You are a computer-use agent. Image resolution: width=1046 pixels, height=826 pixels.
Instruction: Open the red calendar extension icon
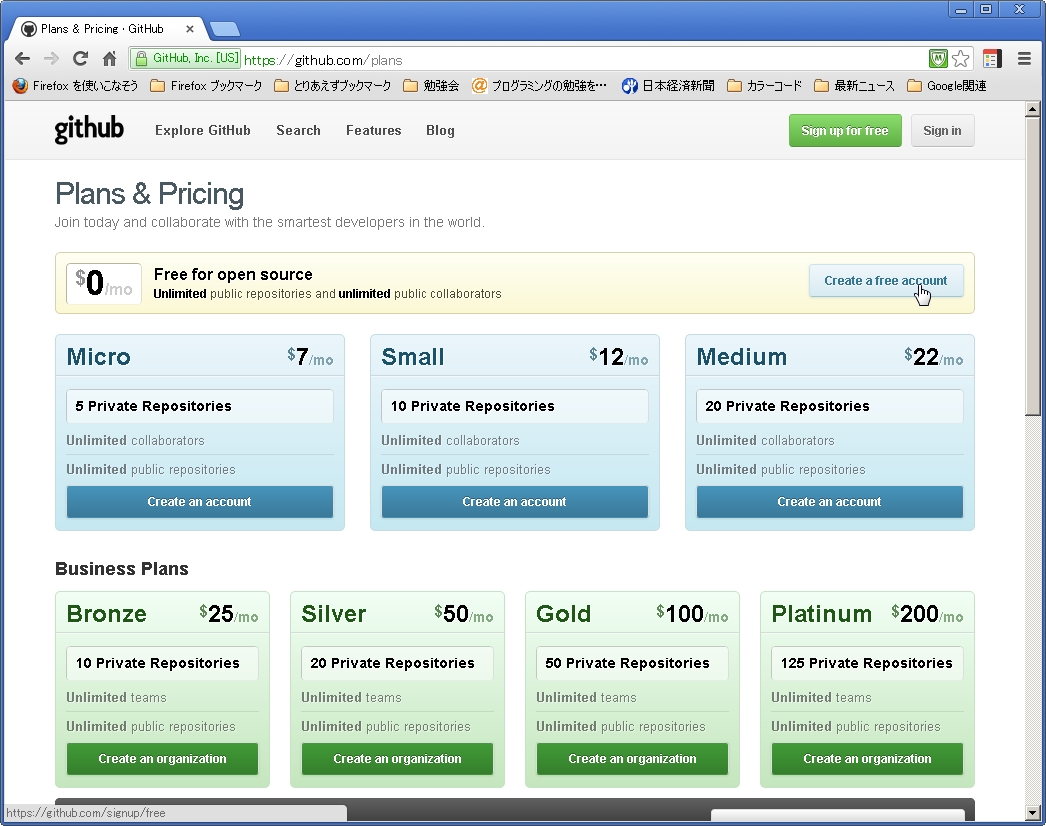[992, 59]
